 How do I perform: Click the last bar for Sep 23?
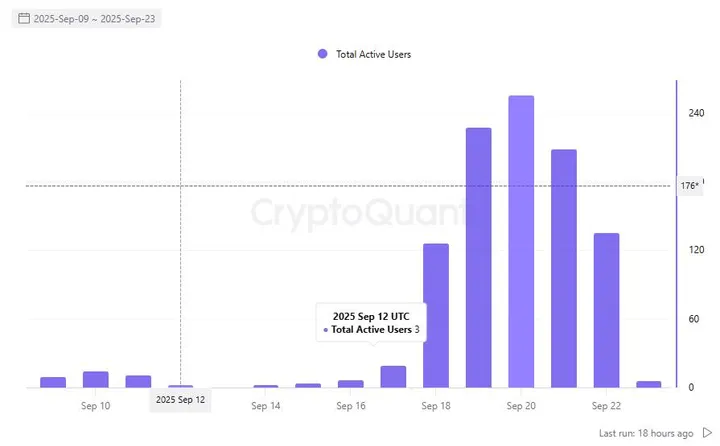click(649, 384)
